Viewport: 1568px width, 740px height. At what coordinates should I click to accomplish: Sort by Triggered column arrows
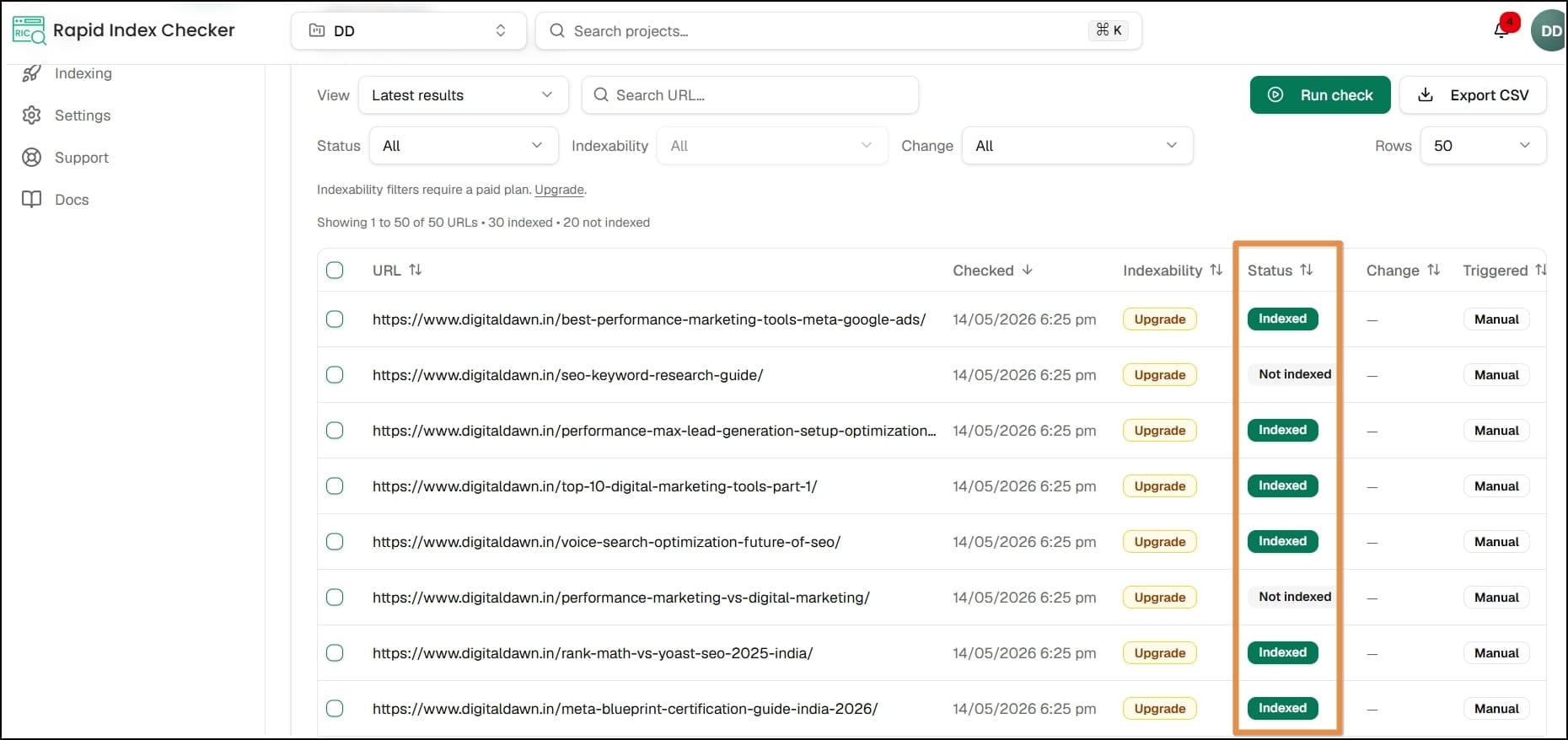1541,271
